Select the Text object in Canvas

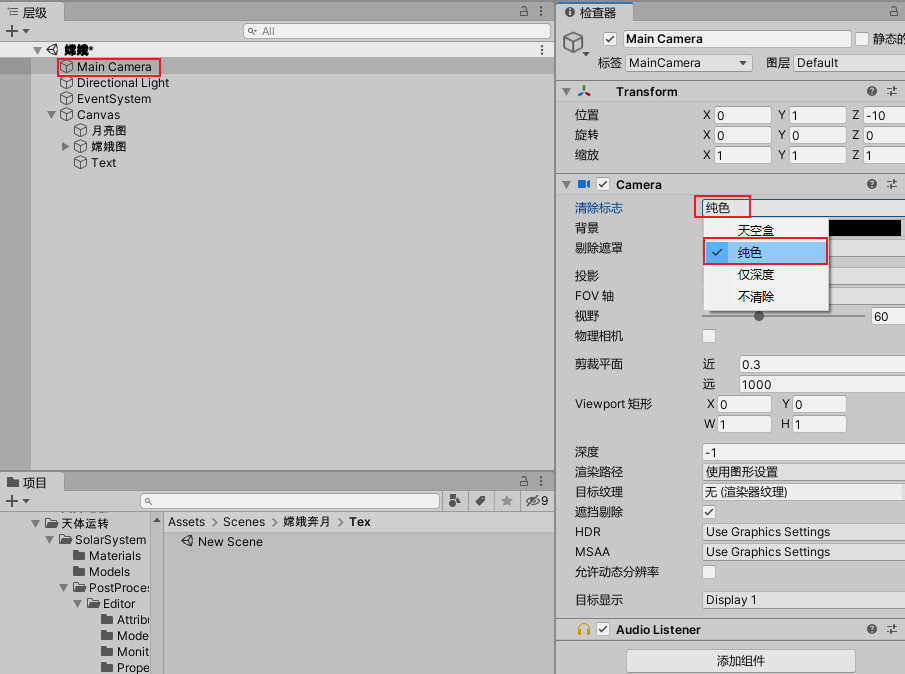click(x=103, y=163)
